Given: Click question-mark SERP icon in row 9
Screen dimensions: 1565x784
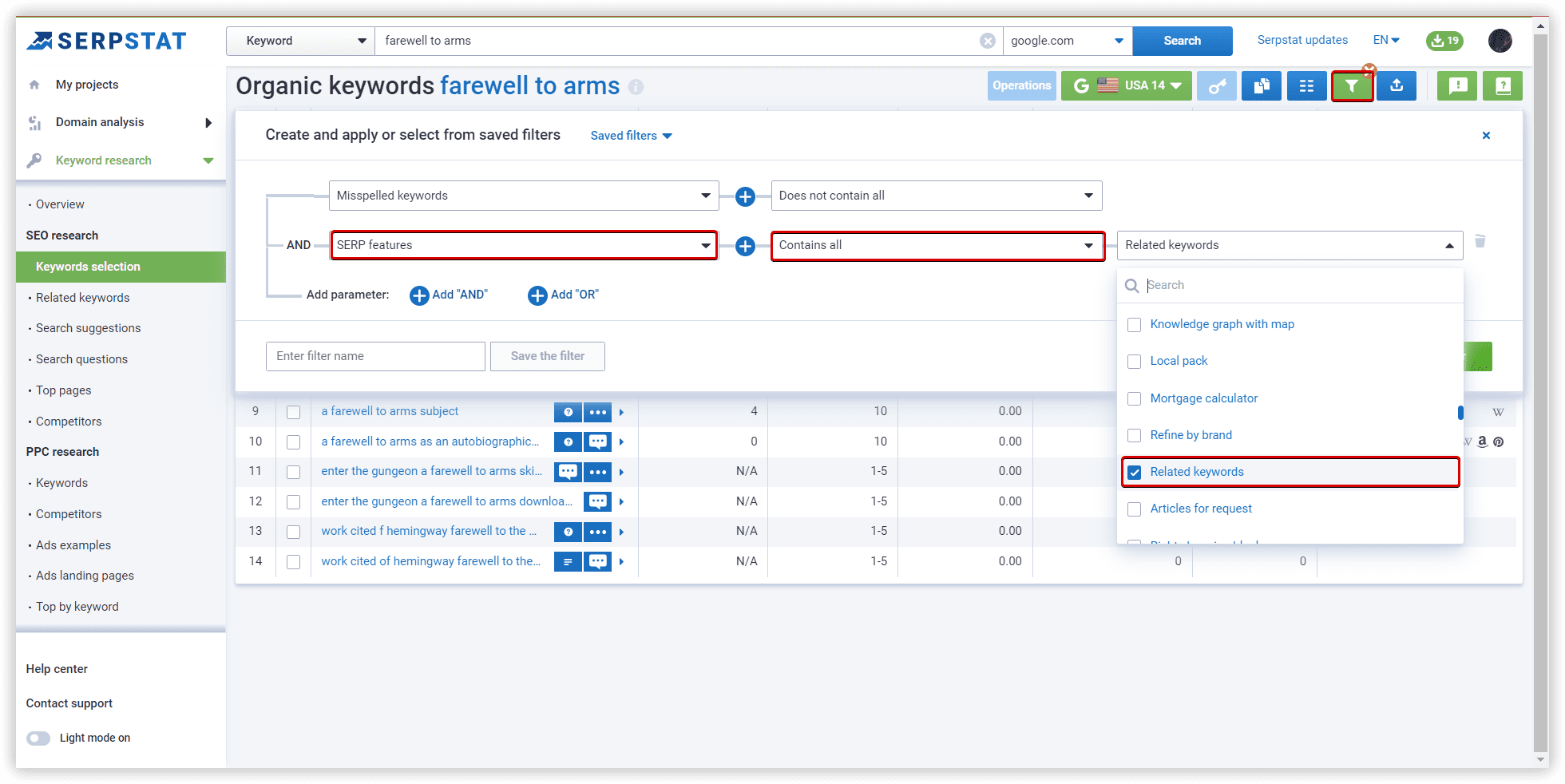Looking at the screenshot, I should 568,412.
